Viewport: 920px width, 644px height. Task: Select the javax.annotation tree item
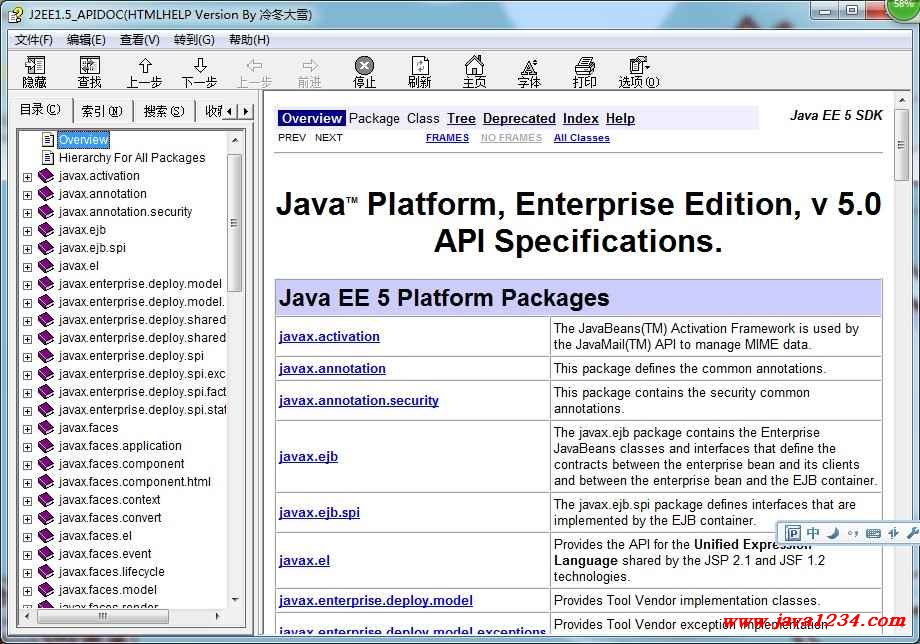(x=103, y=194)
